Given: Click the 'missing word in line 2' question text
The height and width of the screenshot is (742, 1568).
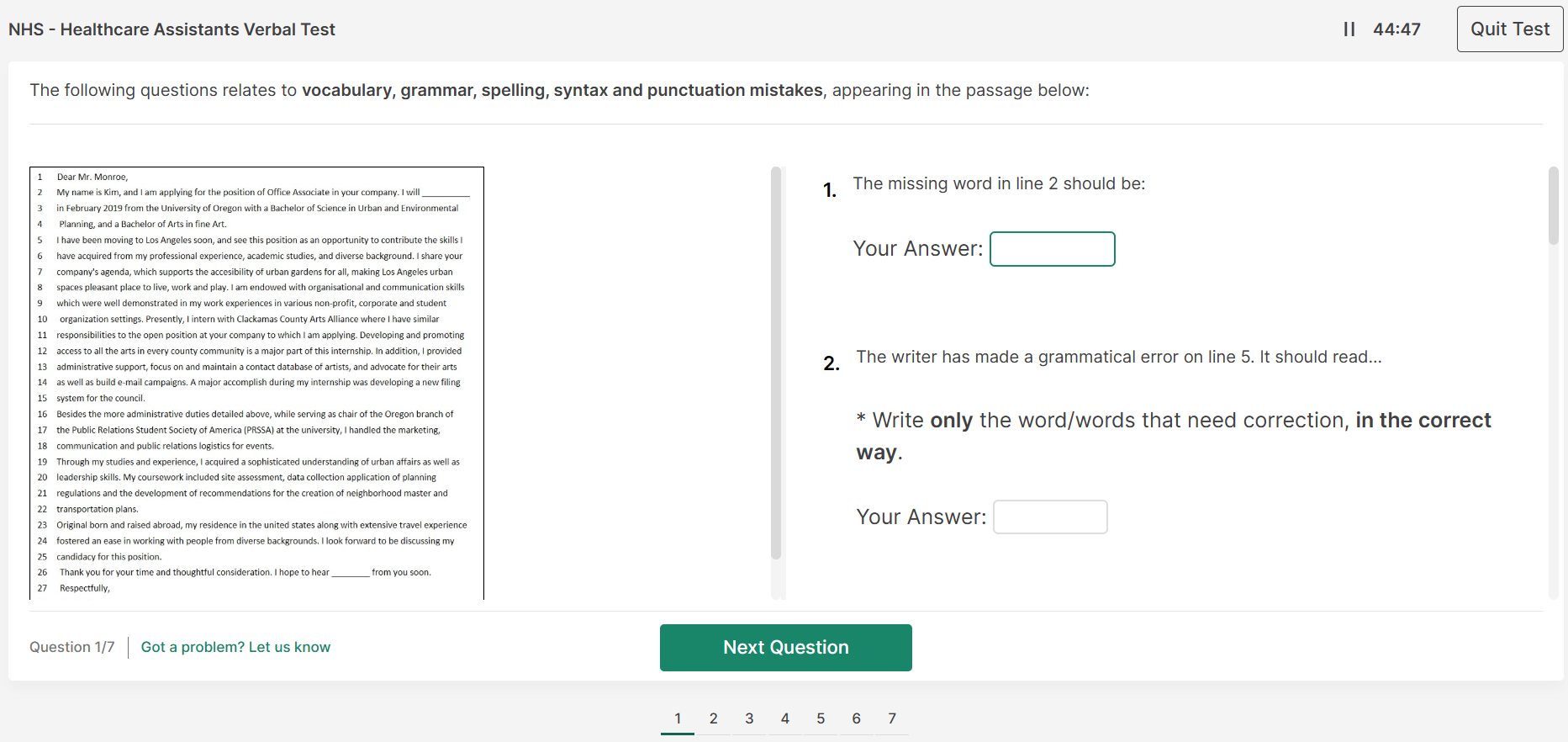Looking at the screenshot, I should tap(998, 183).
